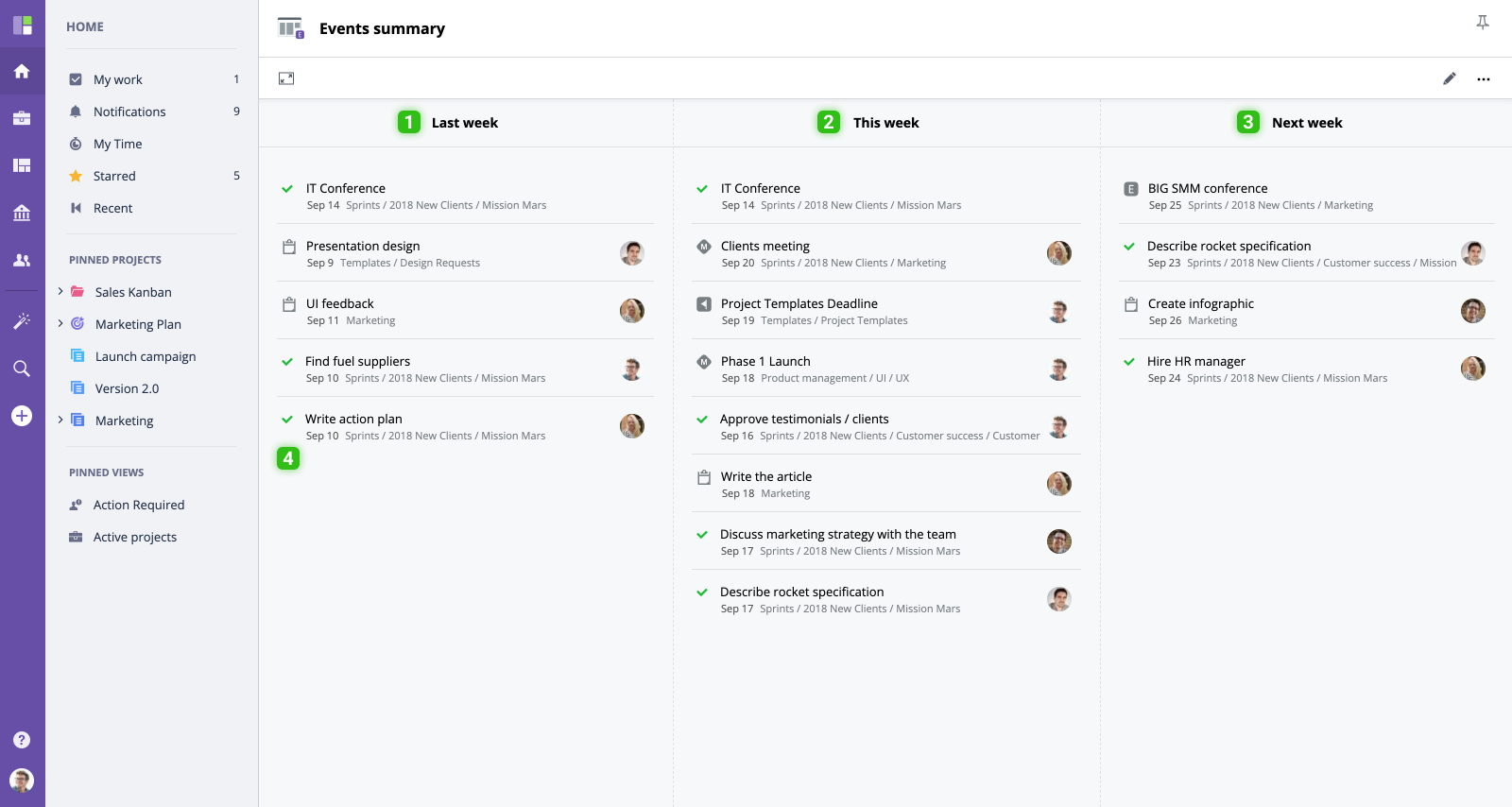
Task: Toggle checkmark for Hire HR manager
Action: pyautogui.click(x=1129, y=362)
